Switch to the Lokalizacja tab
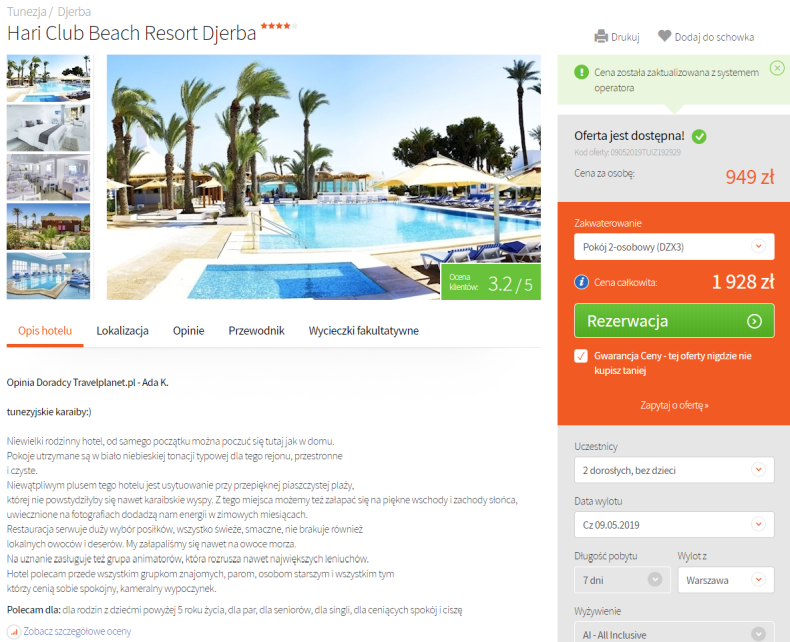The width and height of the screenshot is (790, 642). pyautogui.click(x=122, y=331)
